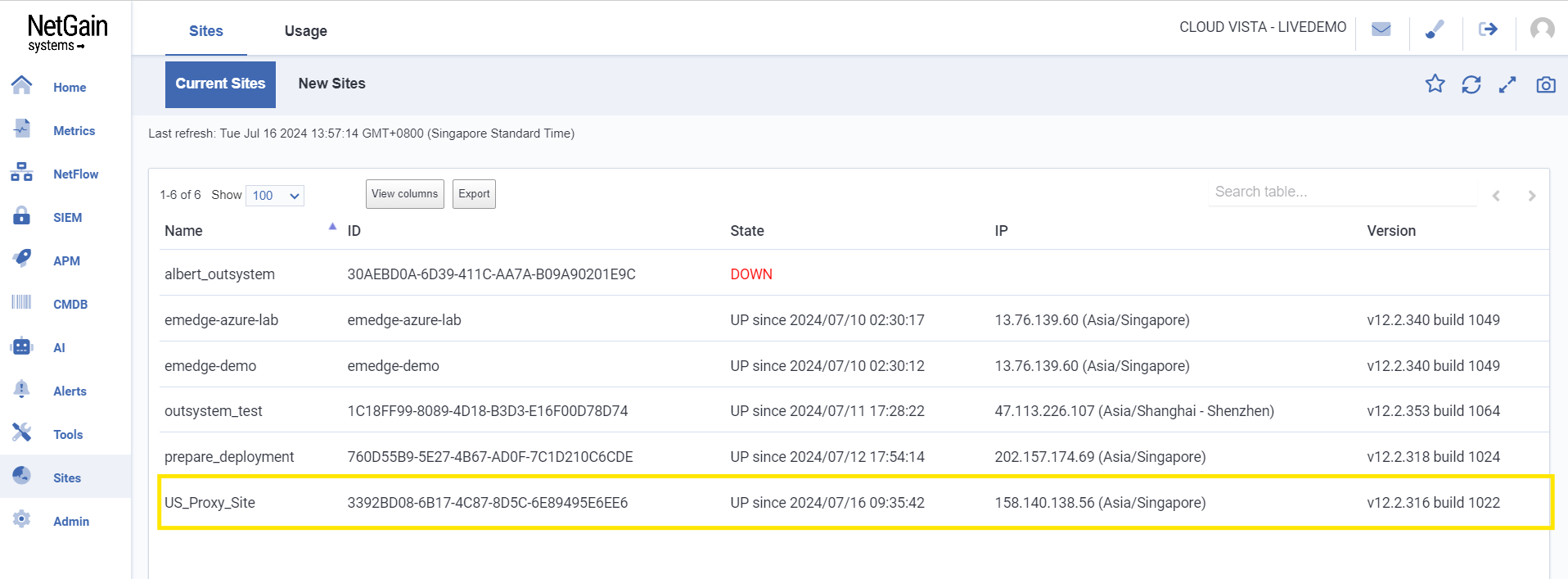Click the paintbrush theme icon

click(x=1435, y=29)
